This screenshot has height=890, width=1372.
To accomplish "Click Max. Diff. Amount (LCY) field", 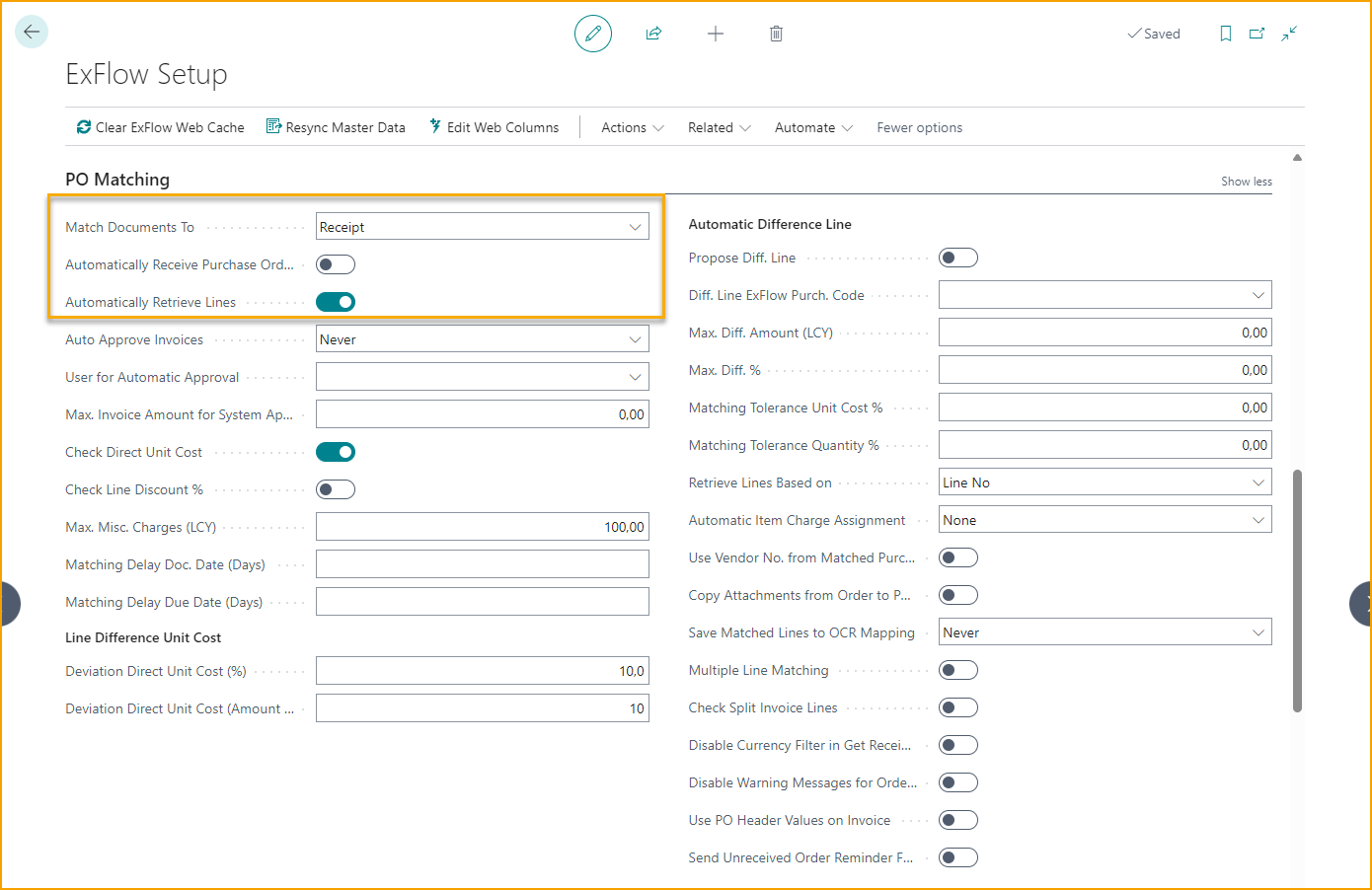I will tap(1105, 333).
